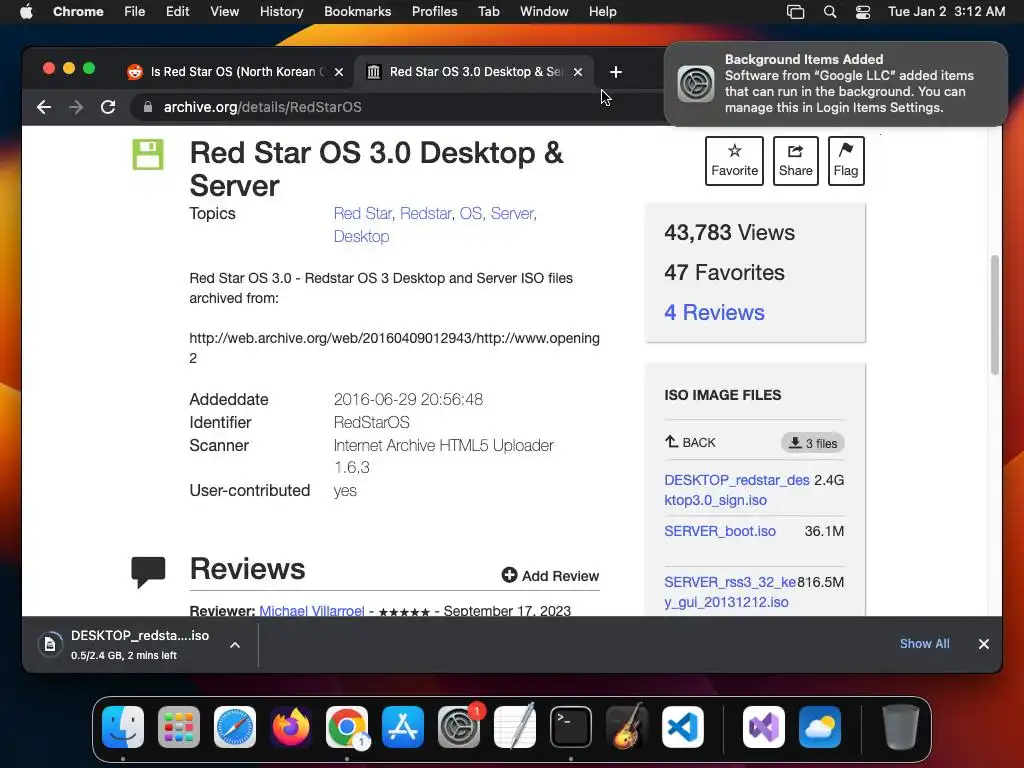Click the page vertical scrollbar

(x=995, y=315)
